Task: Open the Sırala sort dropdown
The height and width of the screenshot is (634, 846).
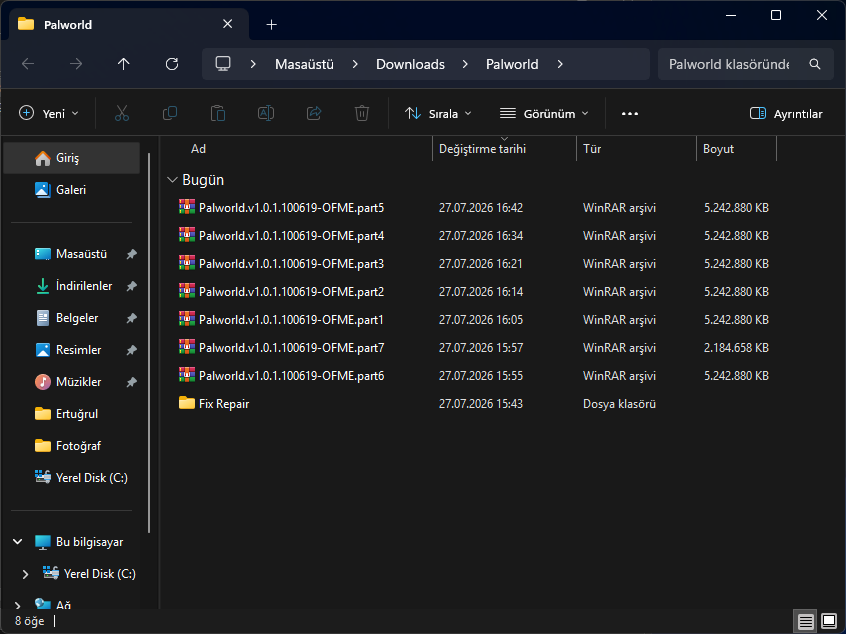Action: (x=438, y=113)
